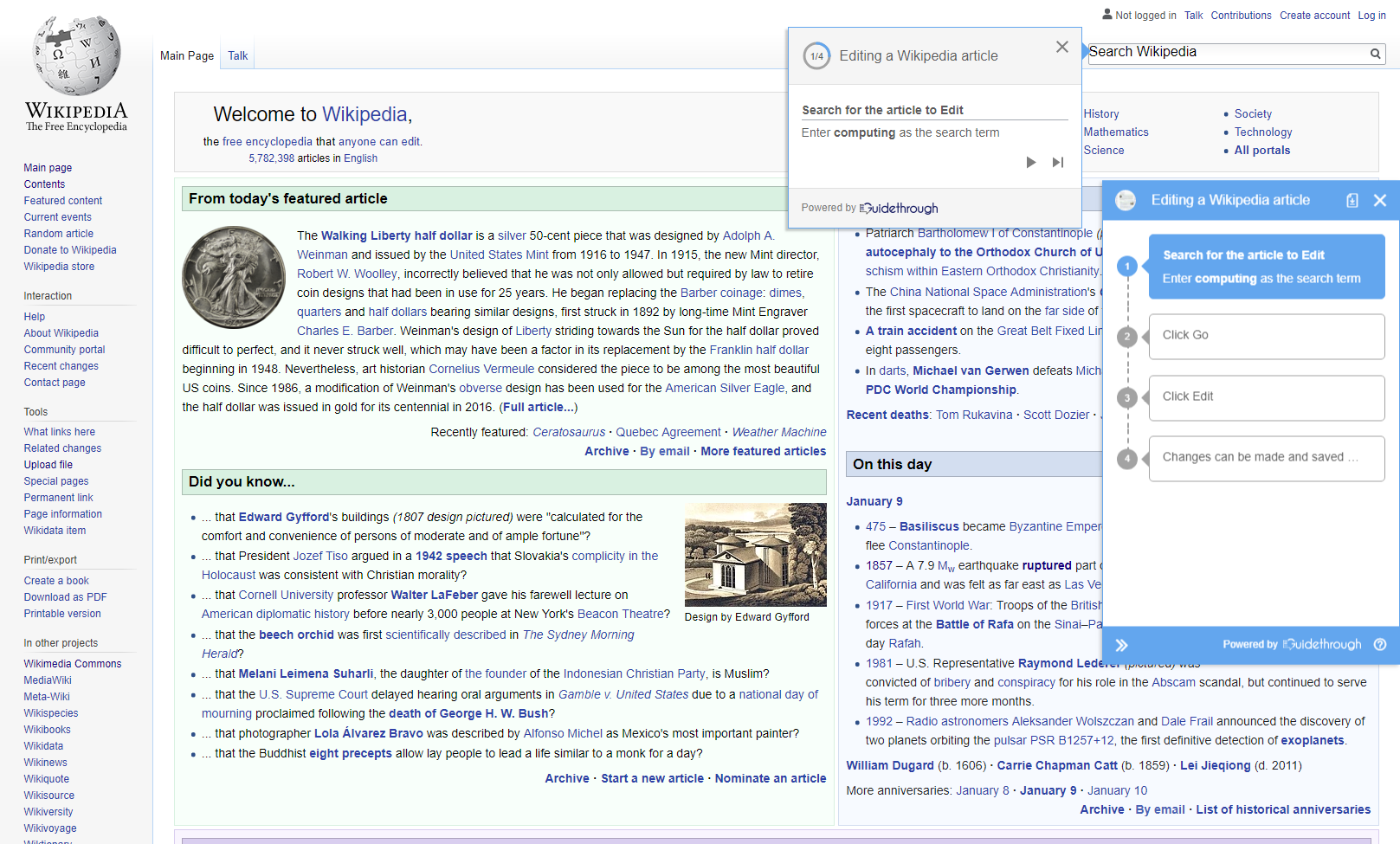Open the Contributions link in top bar
This screenshot has height=844, width=1400.
click(1241, 16)
